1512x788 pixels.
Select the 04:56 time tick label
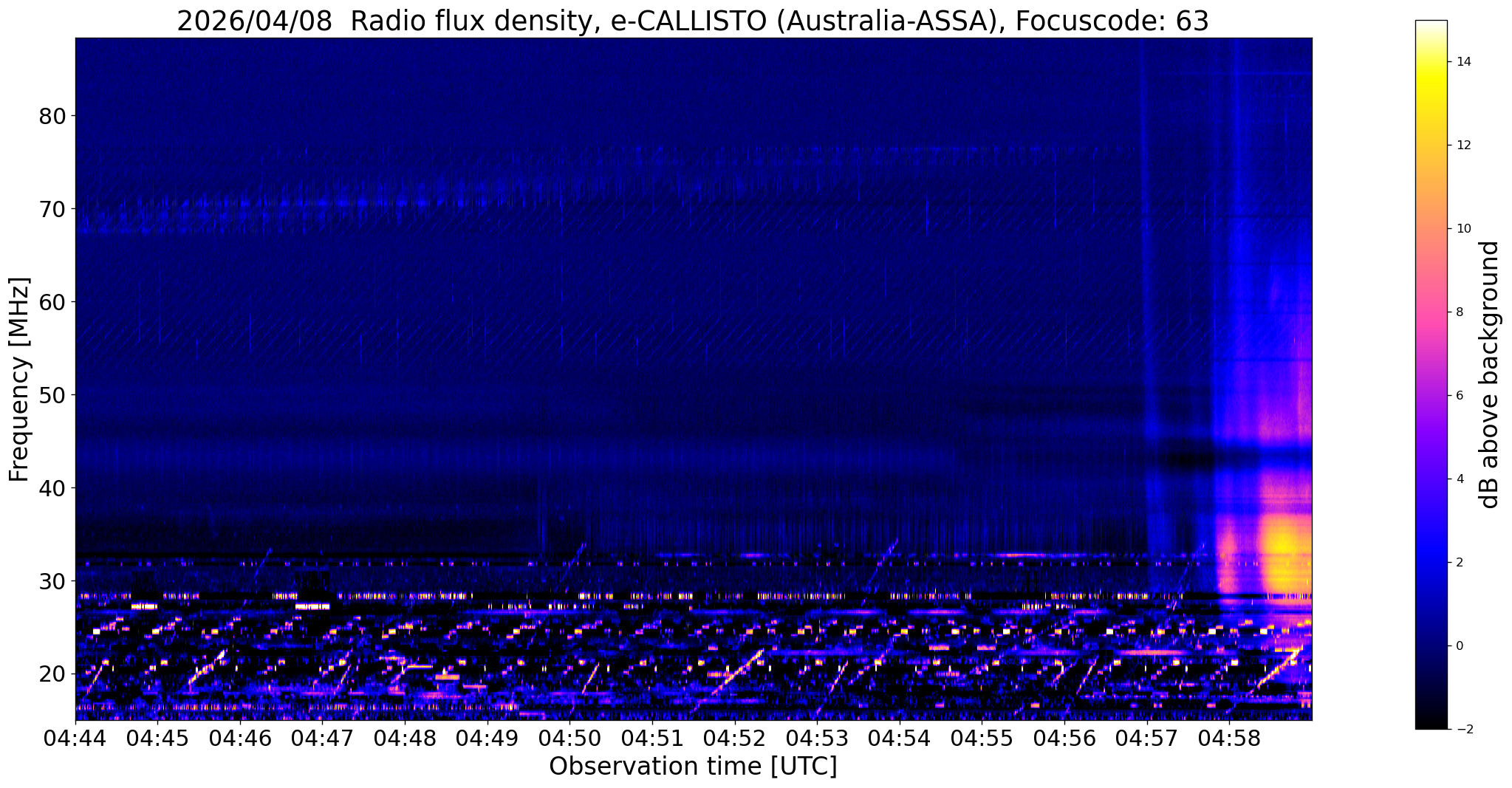point(1064,738)
